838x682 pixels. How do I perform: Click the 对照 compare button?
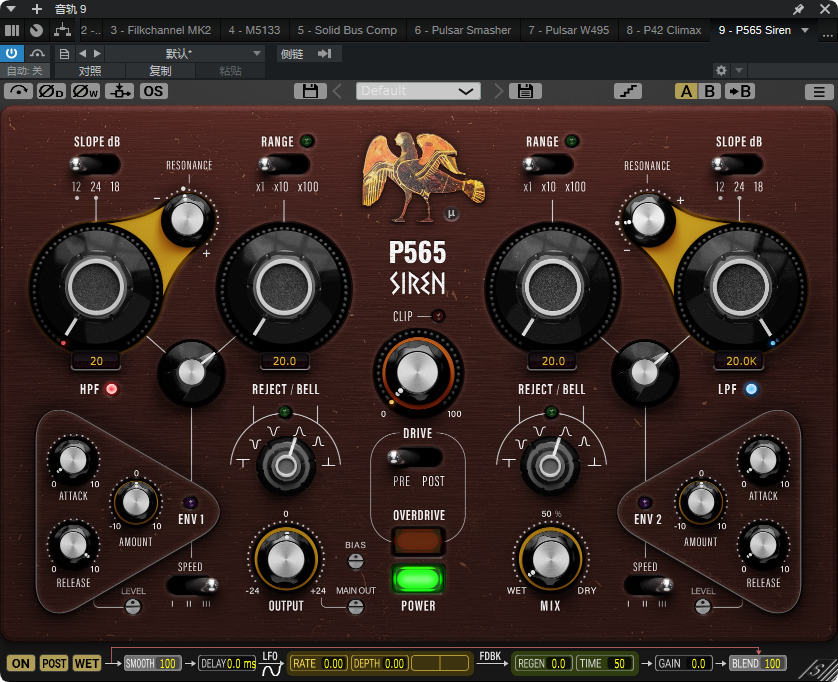[90, 71]
